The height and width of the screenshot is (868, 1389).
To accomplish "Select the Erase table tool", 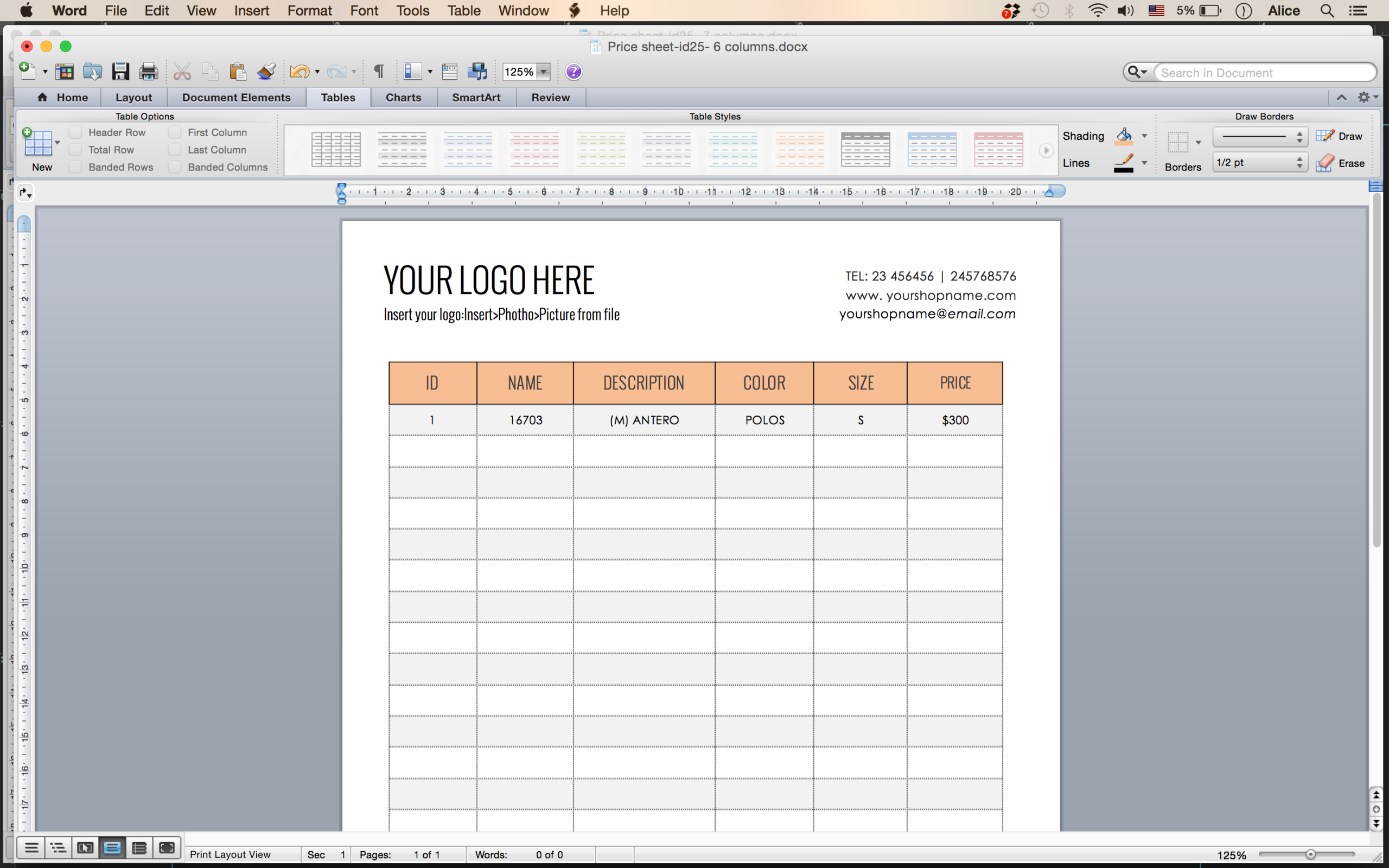I will click(1340, 163).
